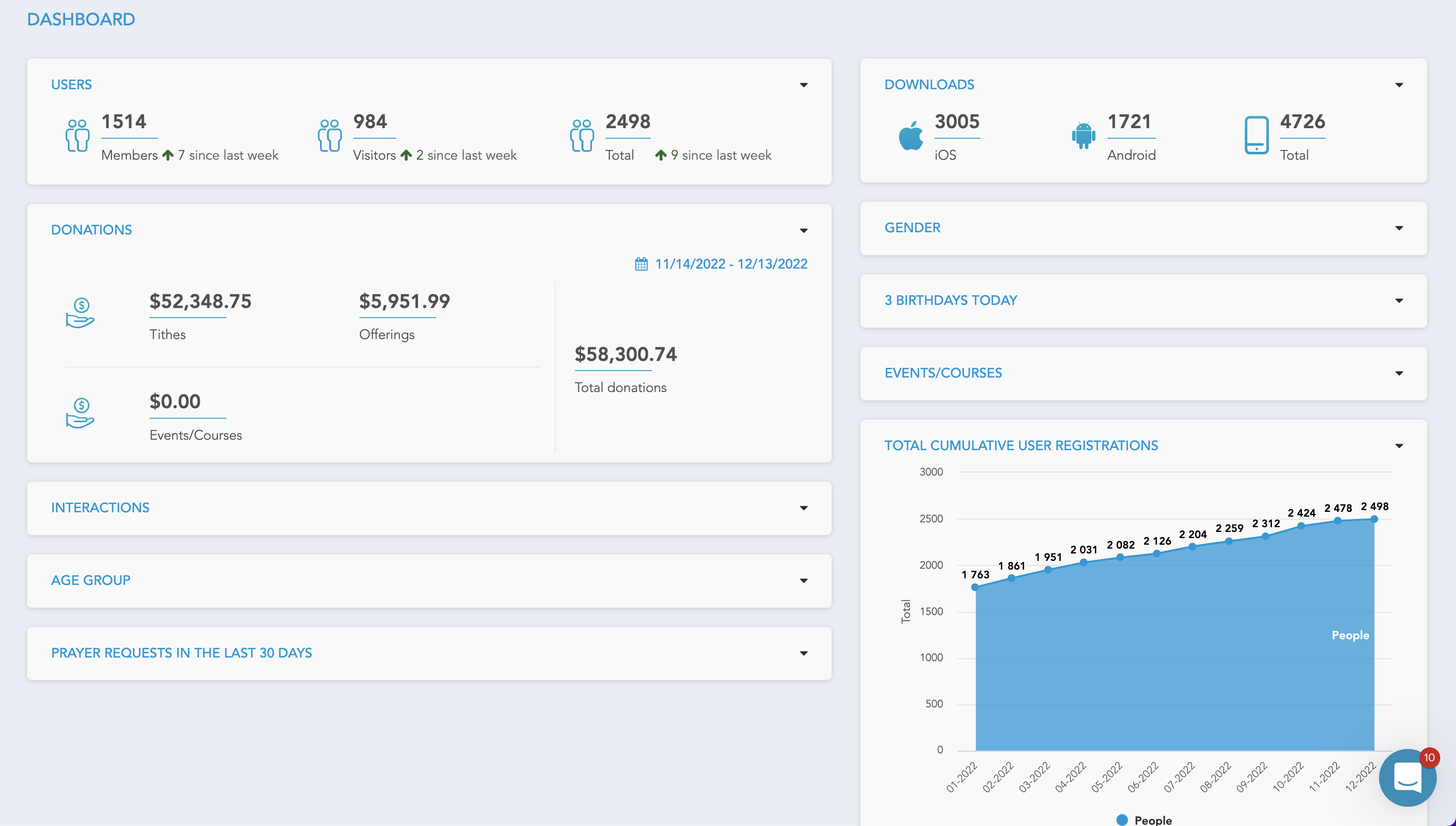Select the Apple iOS downloads icon
Screen dimensions: 1456x826
[x=911, y=136]
